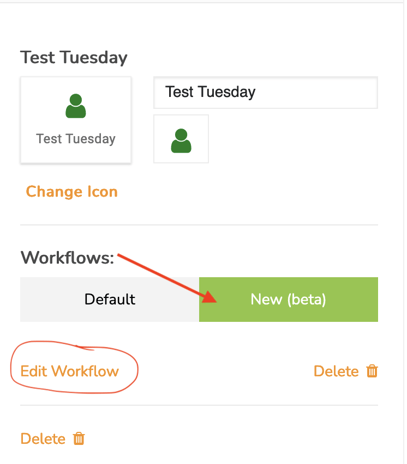This screenshot has width=407, height=464.
Task: Open Edit Workflow
Action: (69, 371)
